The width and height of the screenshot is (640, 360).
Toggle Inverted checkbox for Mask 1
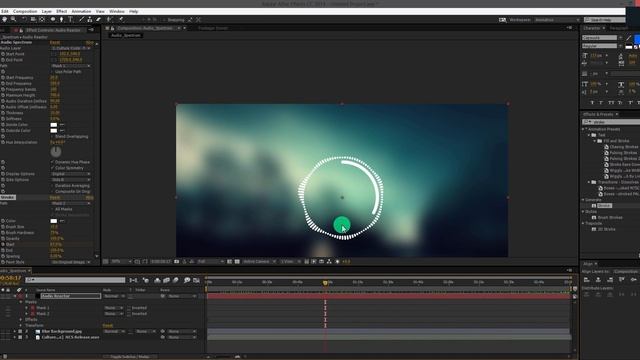129,308
